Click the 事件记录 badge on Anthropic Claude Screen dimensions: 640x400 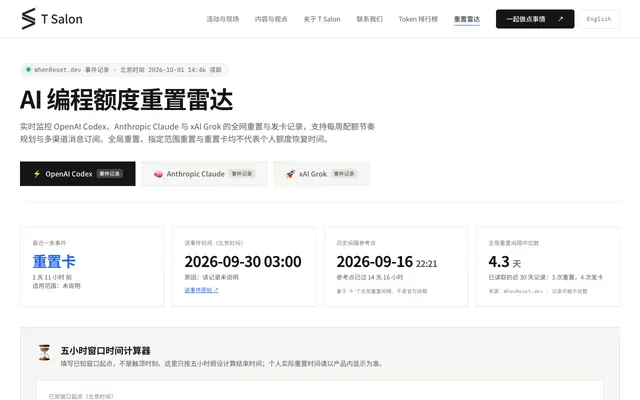242,173
